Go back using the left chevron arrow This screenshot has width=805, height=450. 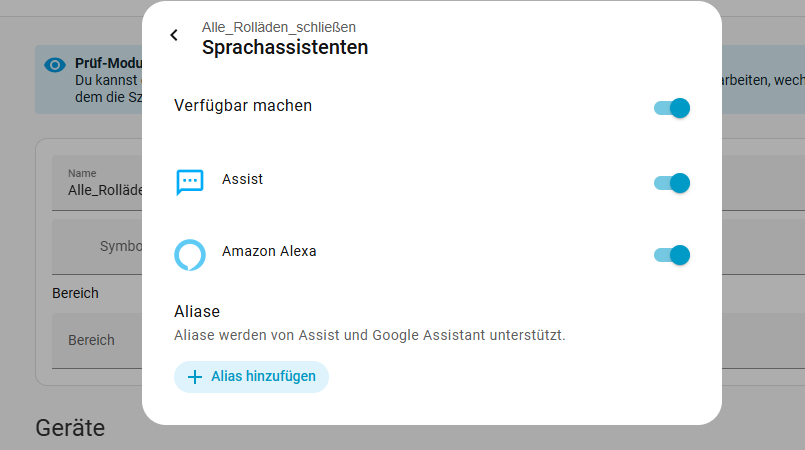click(x=174, y=35)
